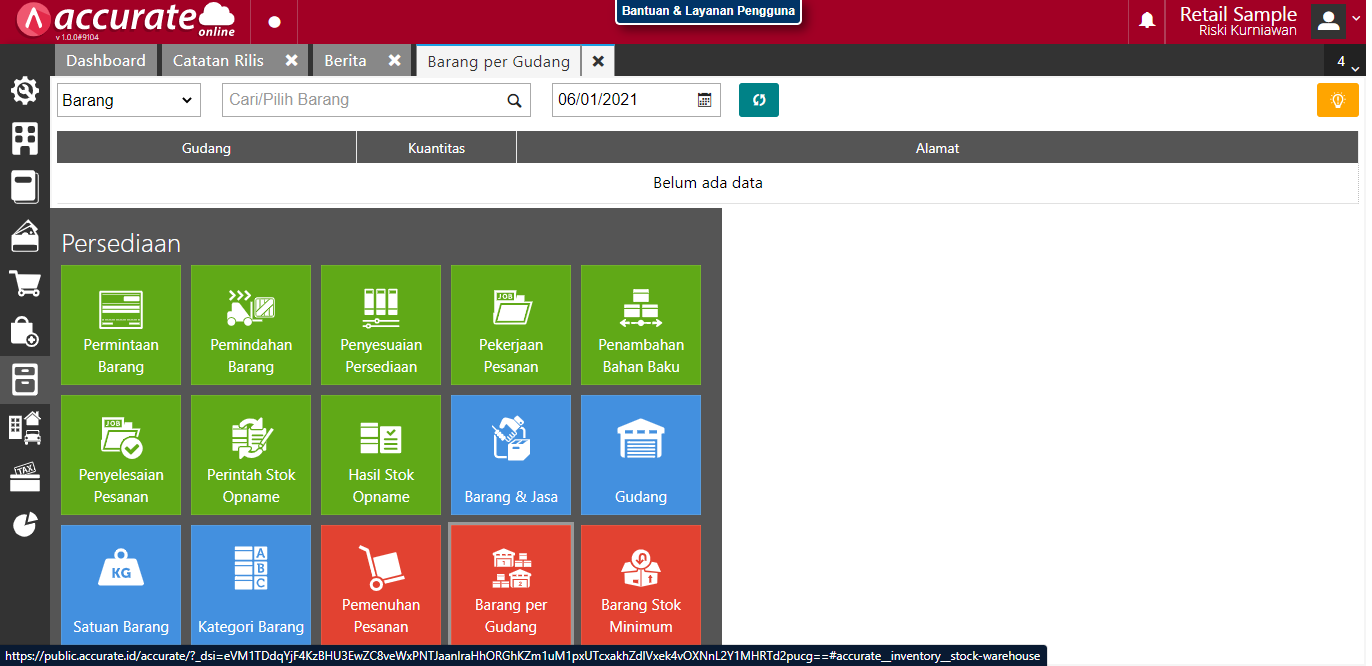Image resolution: width=1372 pixels, height=666 pixels.
Task: Switch to the Catatan Rilis tab
Action: (x=218, y=61)
